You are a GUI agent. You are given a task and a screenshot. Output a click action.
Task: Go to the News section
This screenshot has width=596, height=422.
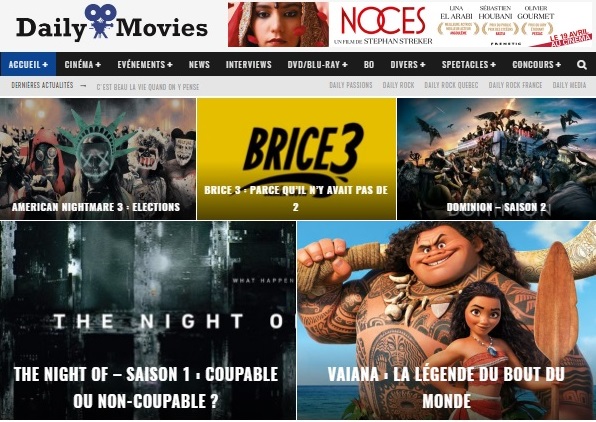[199, 65]
